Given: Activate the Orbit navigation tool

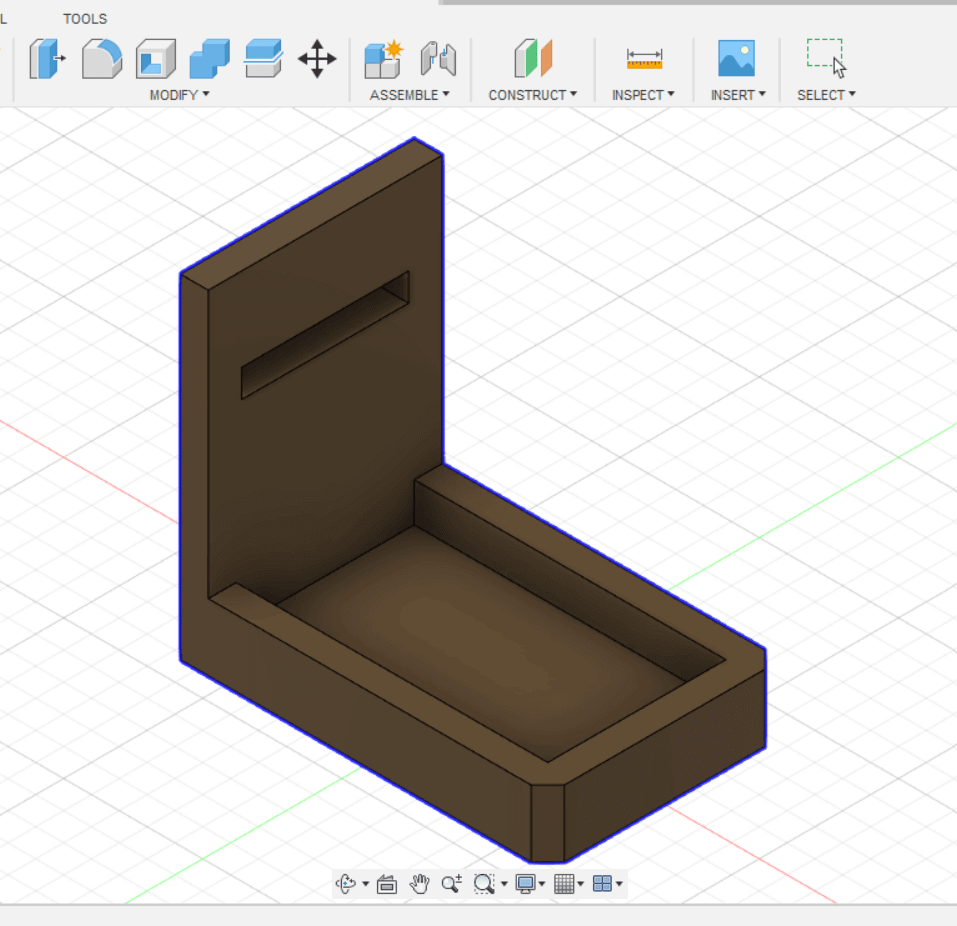Looking at the screenshot, I should pos(346,883).
